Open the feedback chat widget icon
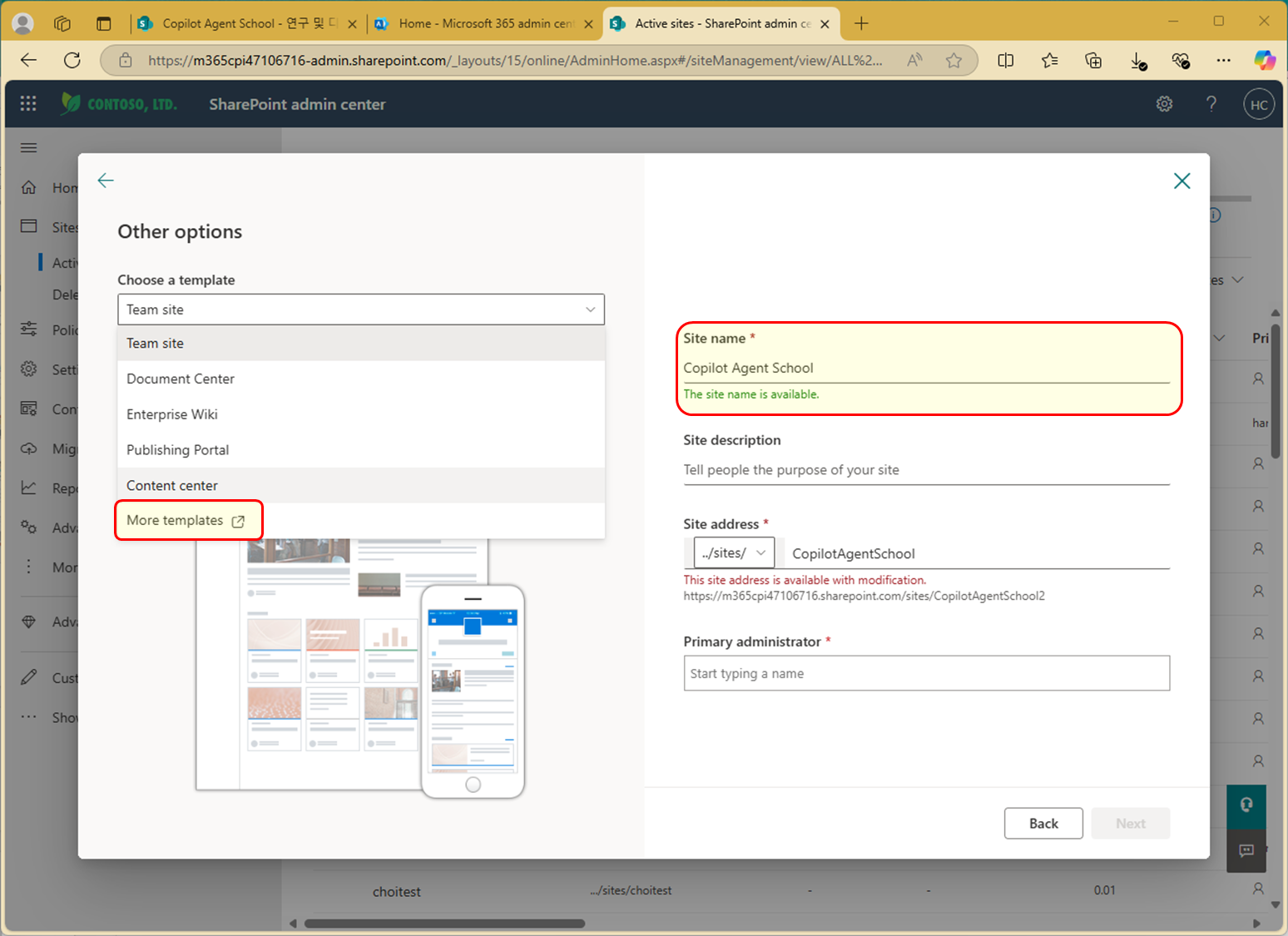1288x936 pixels. (x=1246, y=849)
